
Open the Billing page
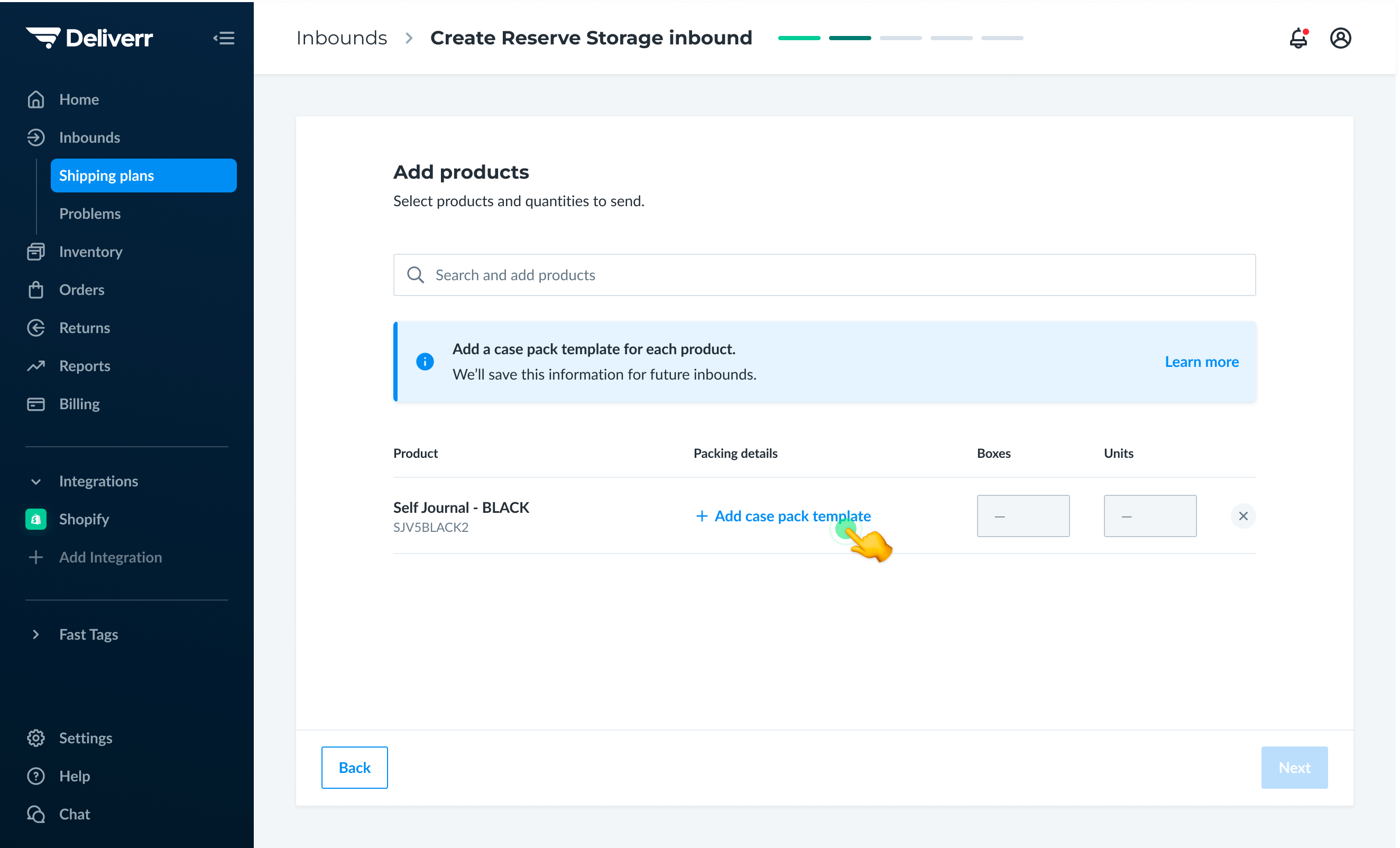(x=79, y=404)
